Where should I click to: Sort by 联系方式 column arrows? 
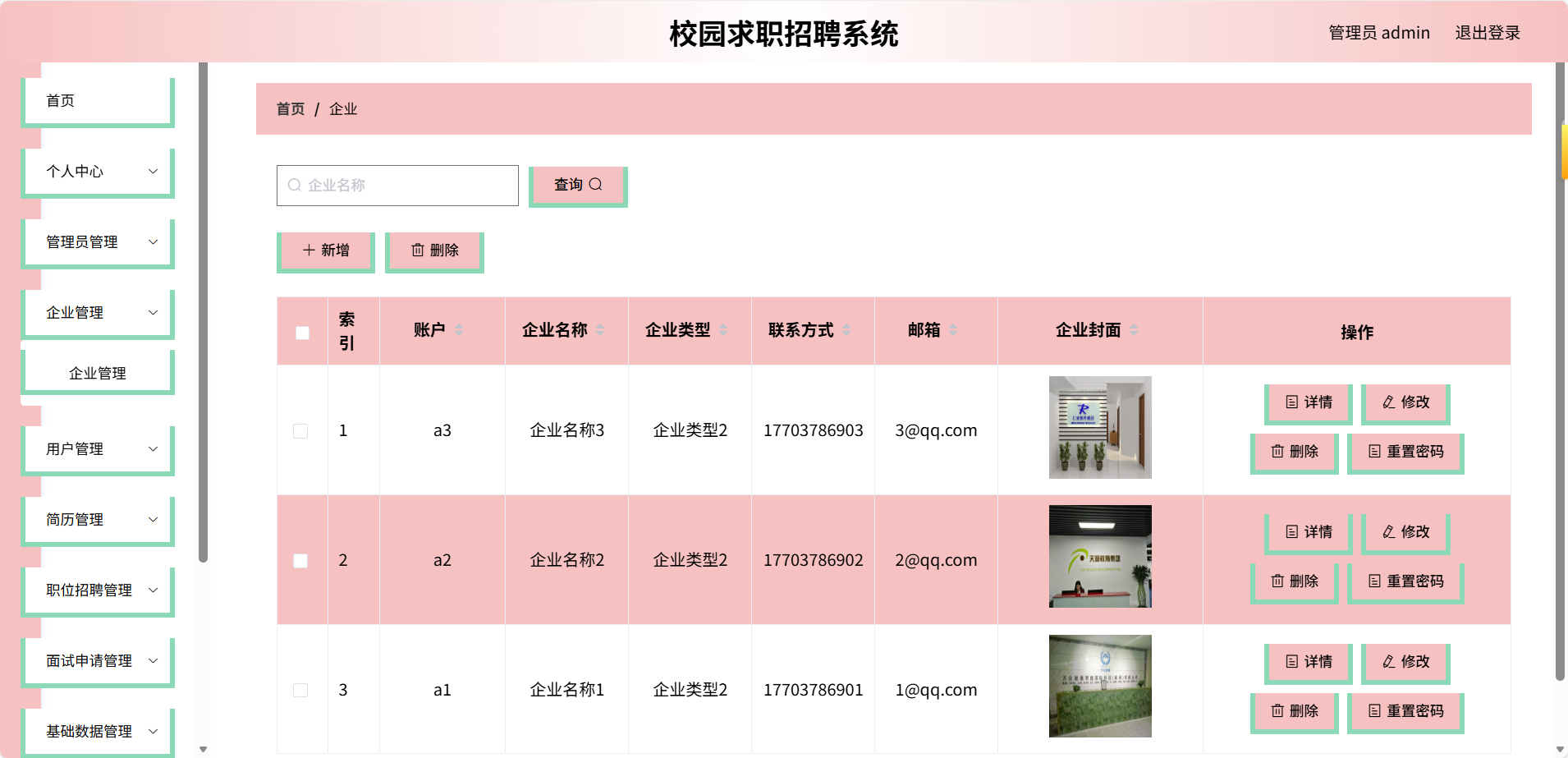846,330
